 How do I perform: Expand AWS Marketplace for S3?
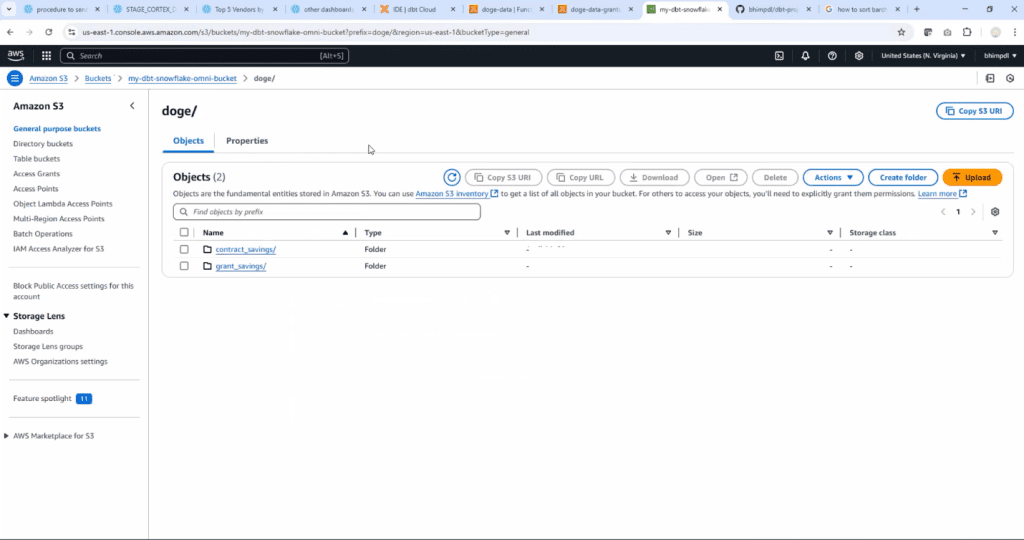[7, 436]
